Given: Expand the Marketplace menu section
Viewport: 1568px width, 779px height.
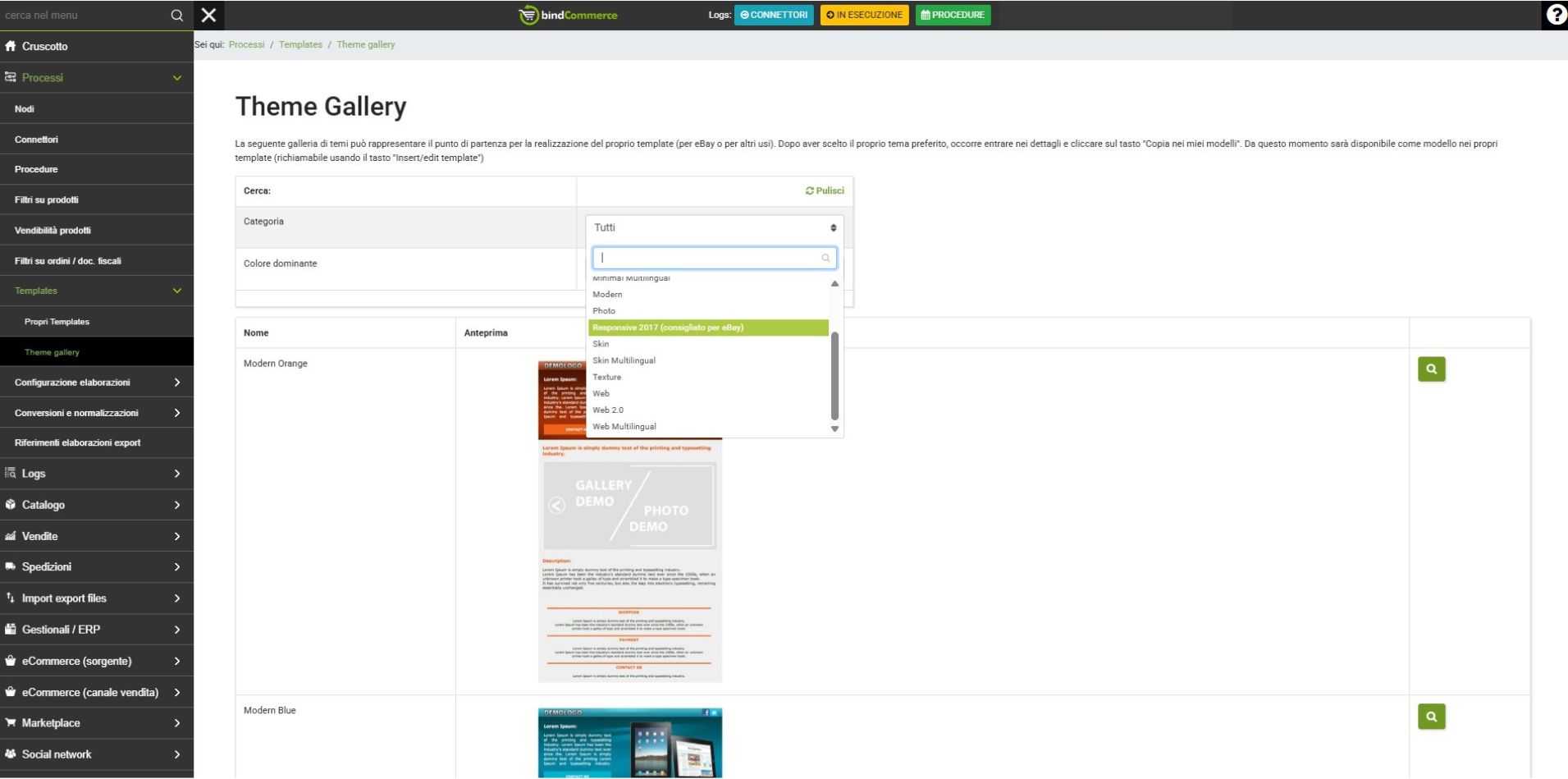Looking at the screenshot, I should [97, 723].
